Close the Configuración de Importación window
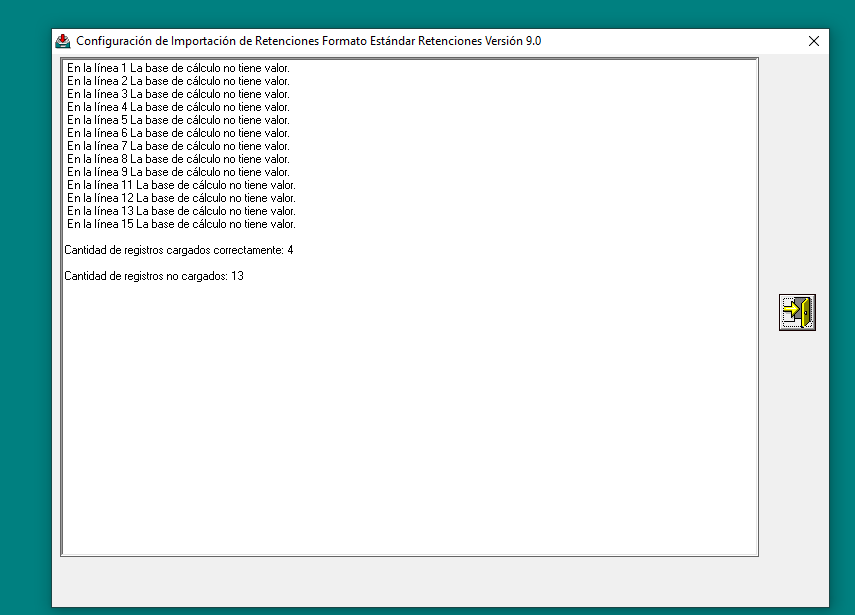Viewport: 855px width, 615px height. tap(814, 41)
